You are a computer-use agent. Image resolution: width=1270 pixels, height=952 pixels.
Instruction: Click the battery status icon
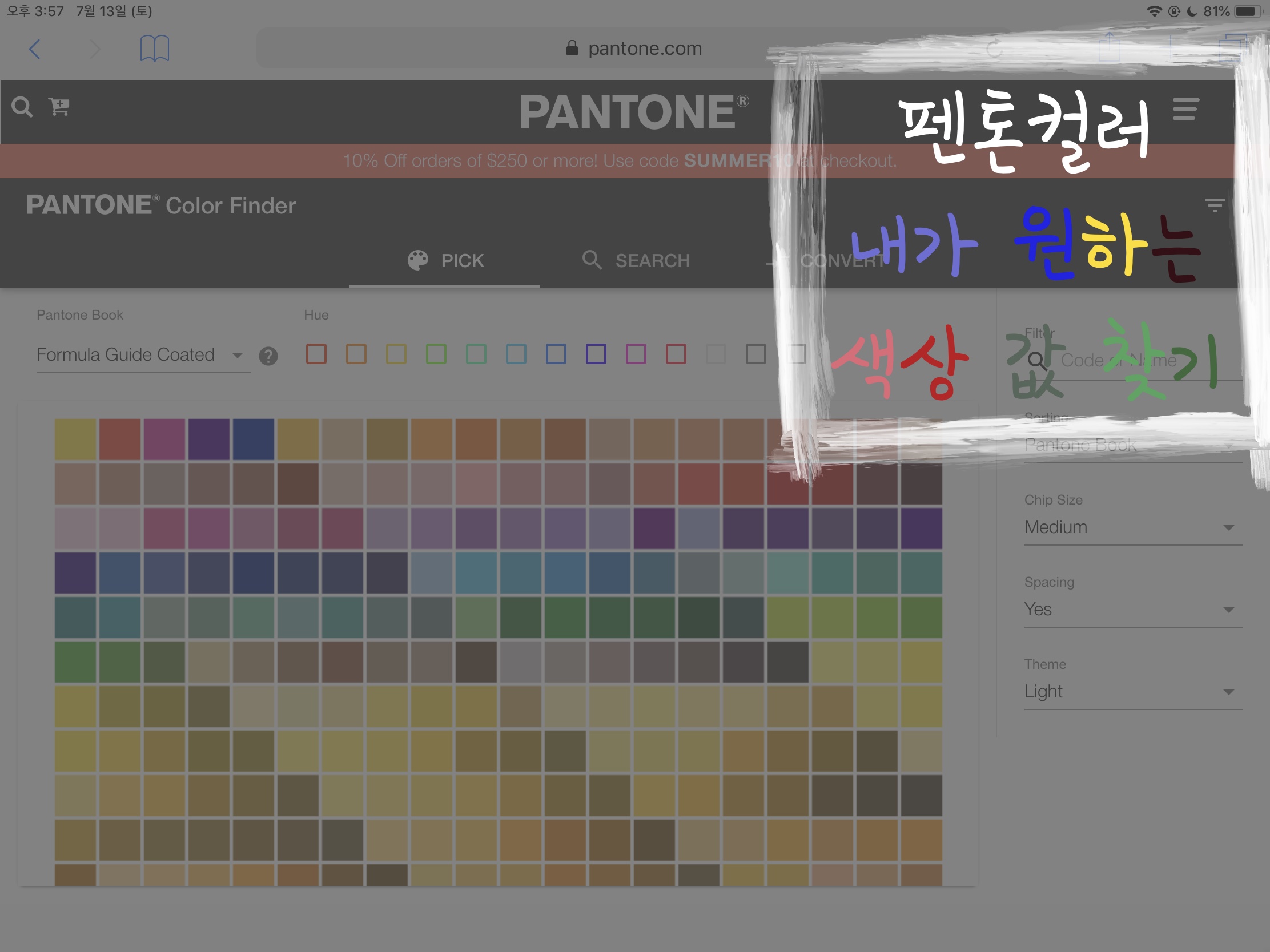tap(1248, 11)
